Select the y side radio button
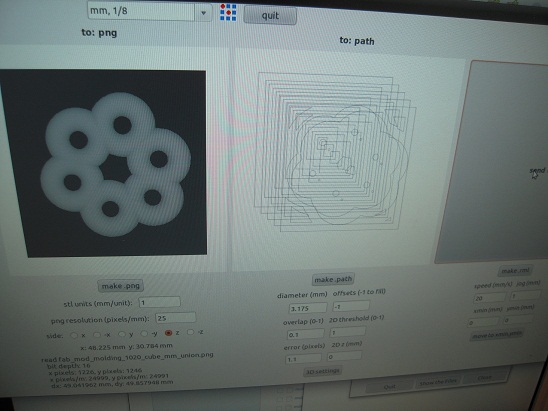Viewport: 548px width, 411px height. [x=121, y=334]
